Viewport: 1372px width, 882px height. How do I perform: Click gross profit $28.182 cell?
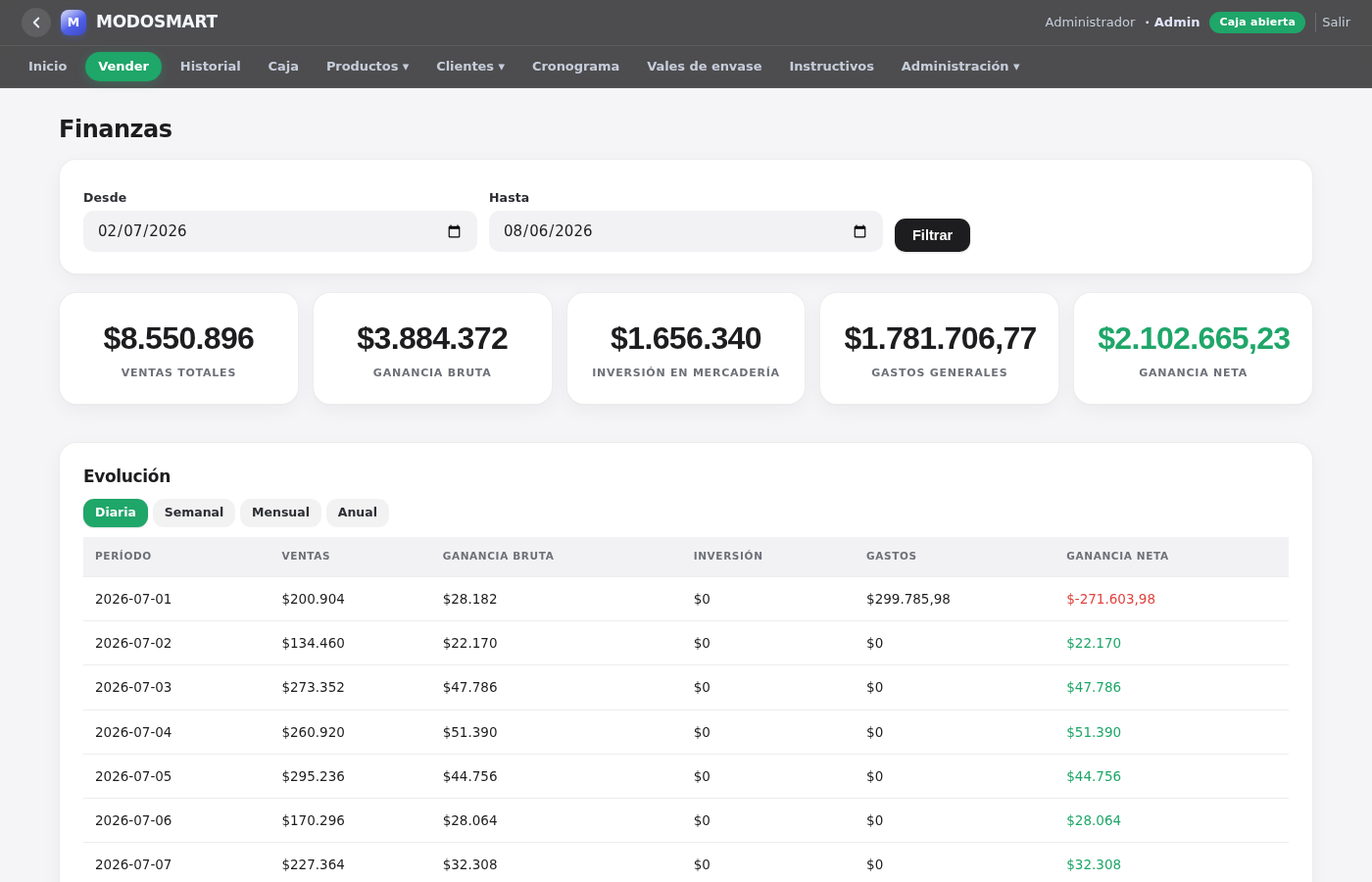(469, 599)
